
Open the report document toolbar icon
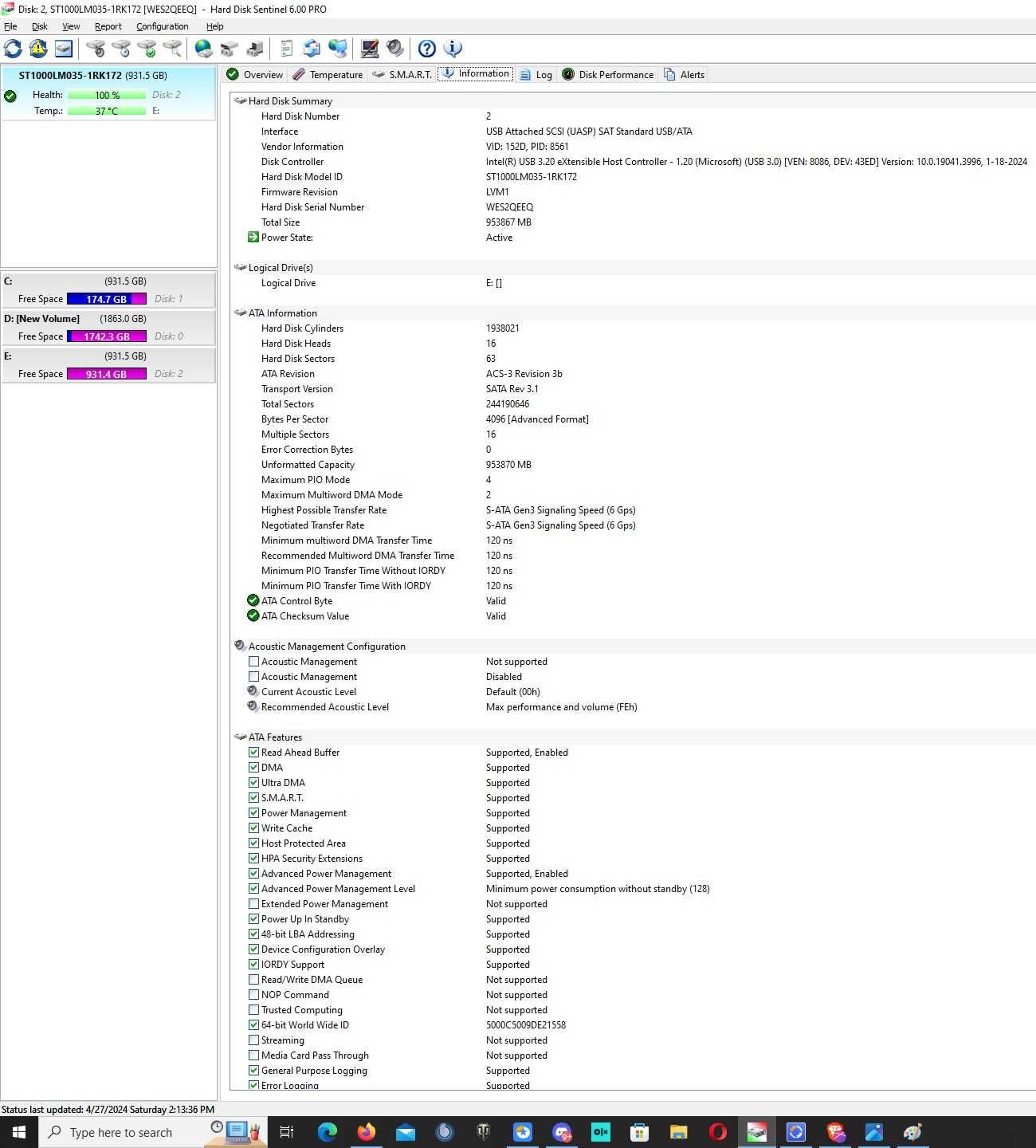[x=287, y=49]
